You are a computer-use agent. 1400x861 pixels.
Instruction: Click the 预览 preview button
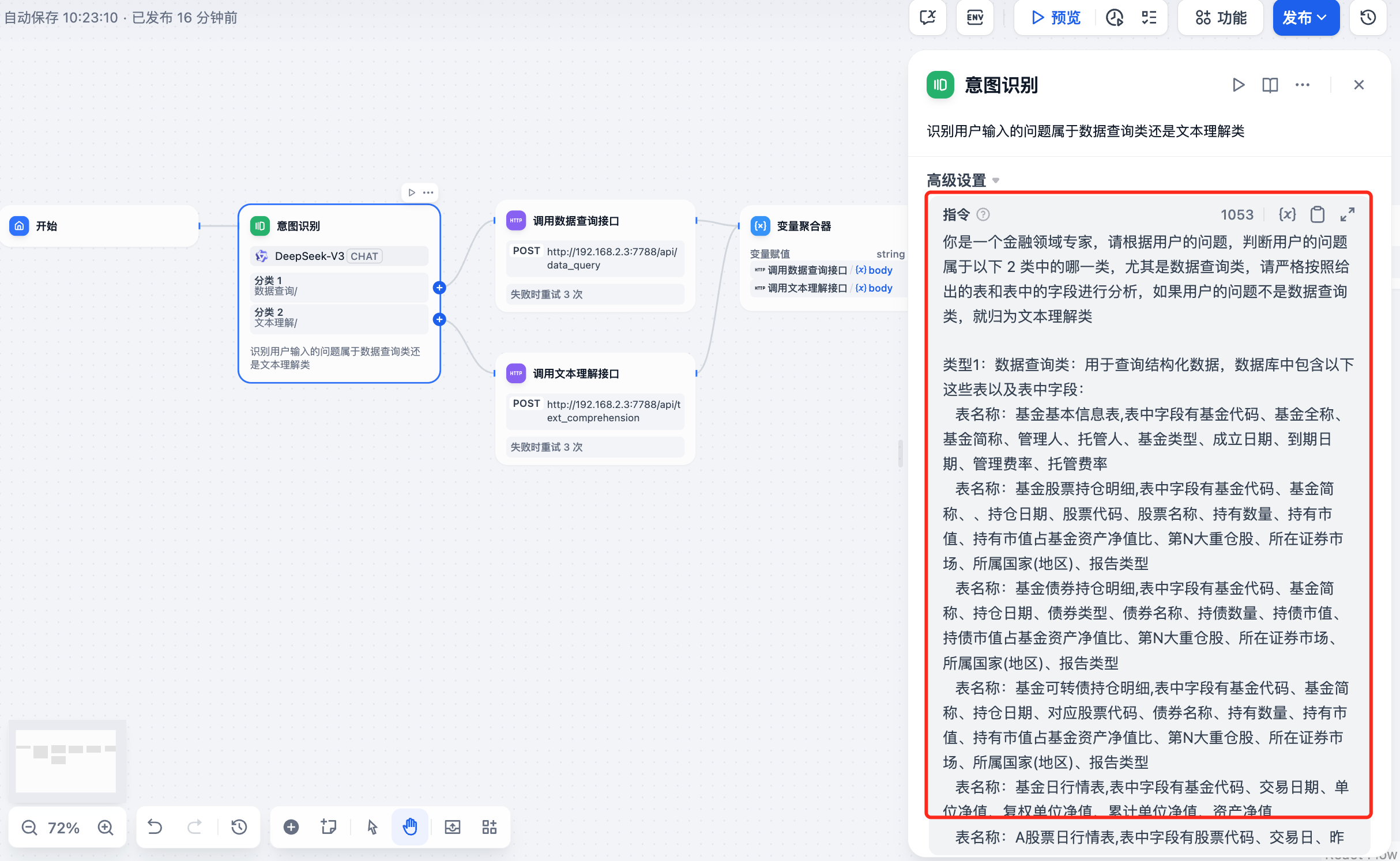click(x=1056, y=18)
